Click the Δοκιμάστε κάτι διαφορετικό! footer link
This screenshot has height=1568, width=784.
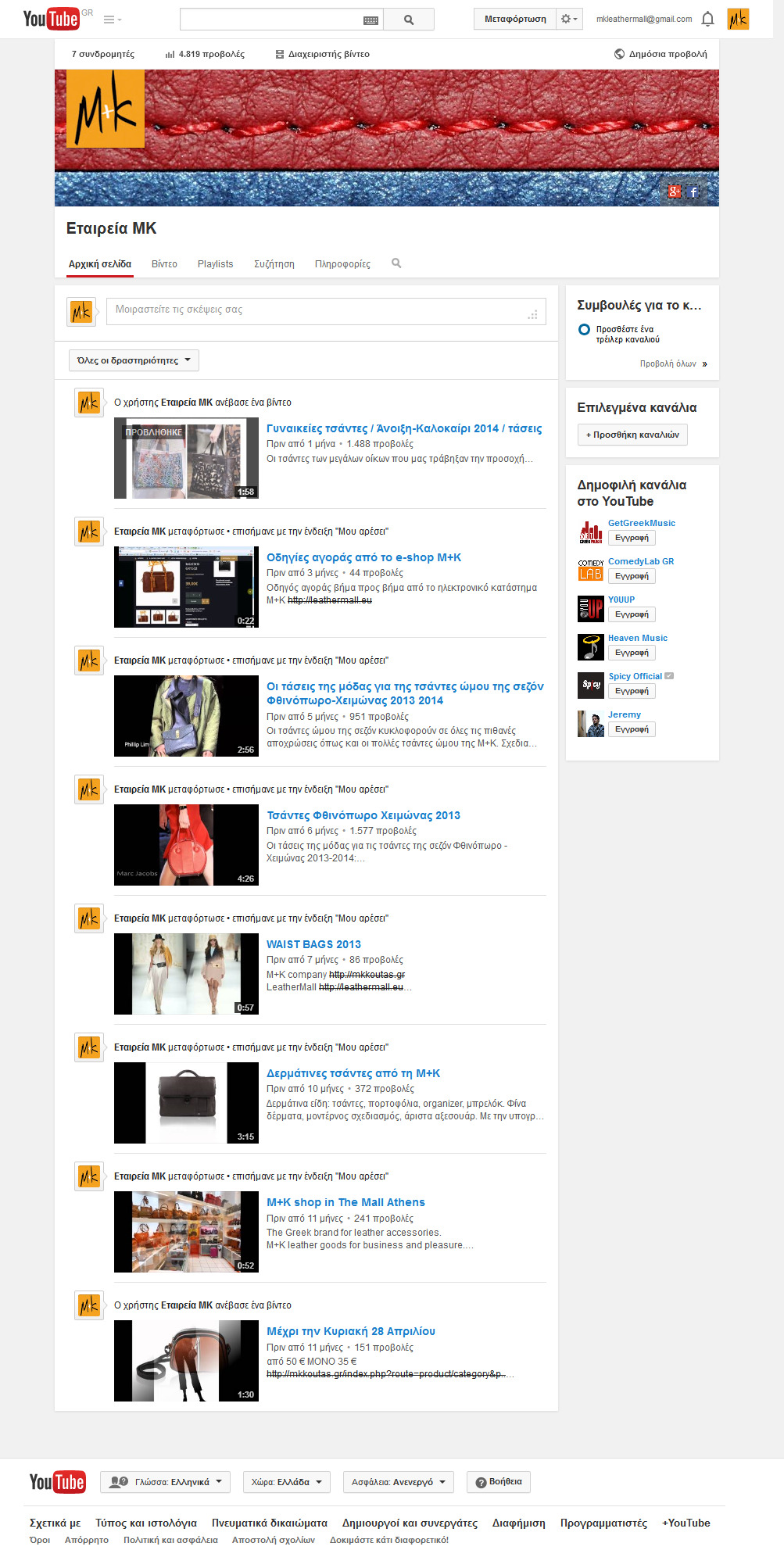(389, 1540)
